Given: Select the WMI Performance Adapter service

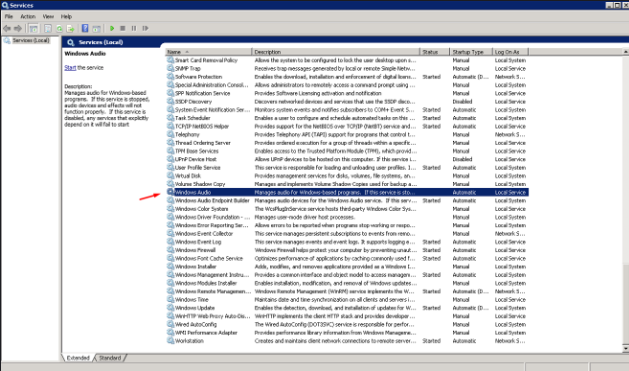Looking at the screenshot, I should coord(347,332).
